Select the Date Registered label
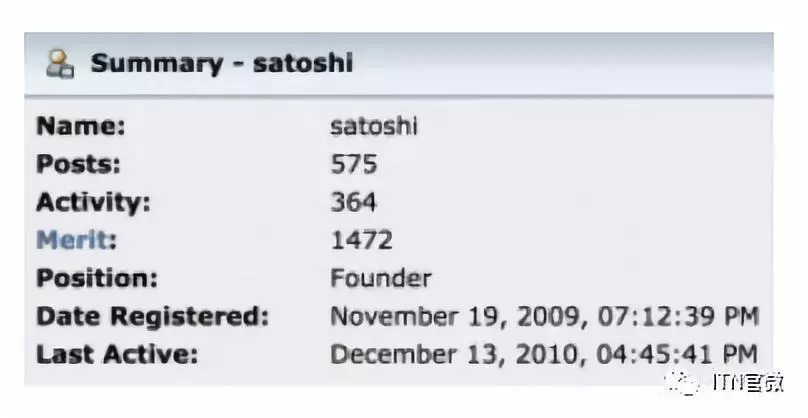808x418 pixels. click(152, 317)
